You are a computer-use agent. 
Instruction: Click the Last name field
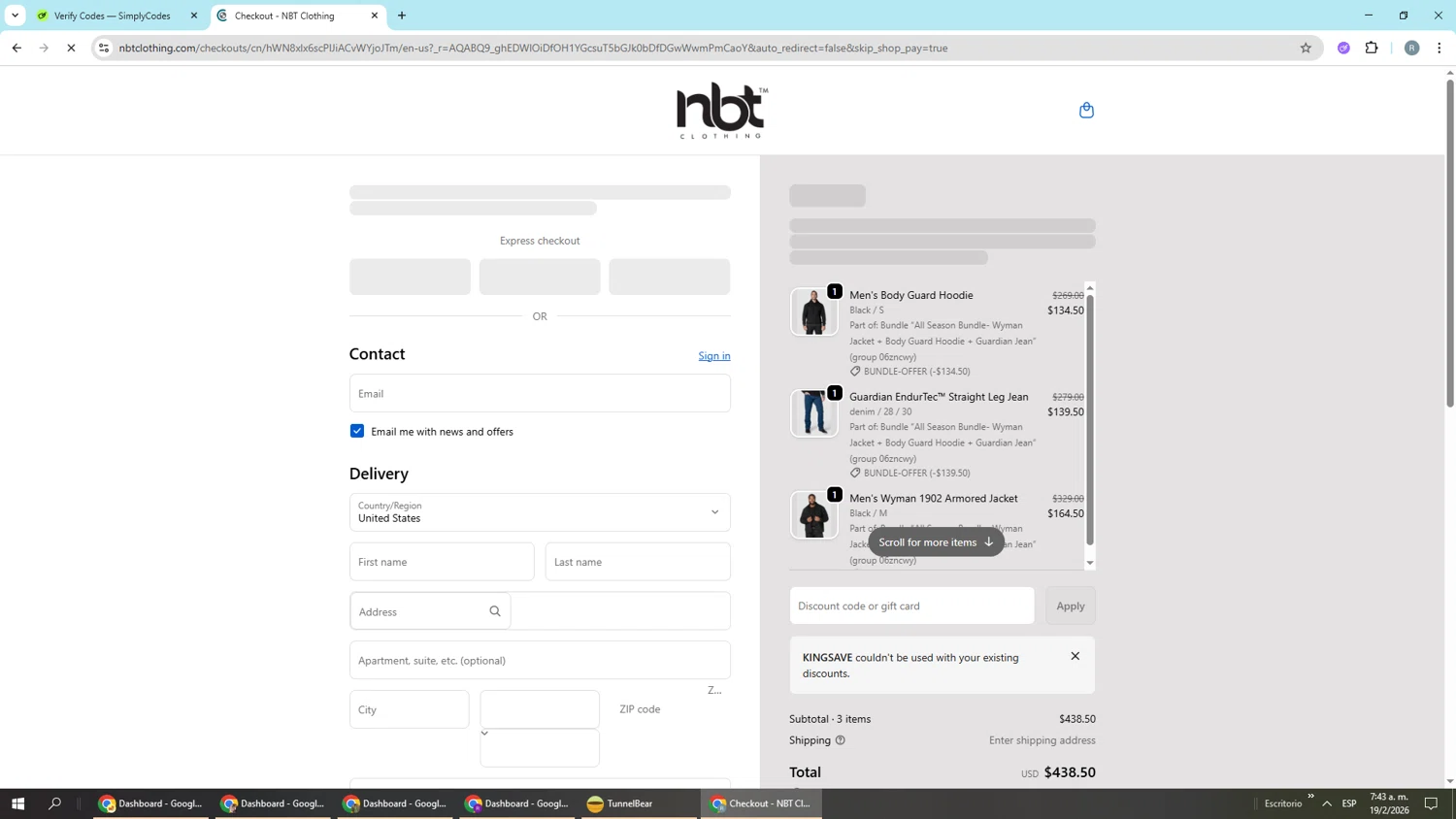pos(638,562)
